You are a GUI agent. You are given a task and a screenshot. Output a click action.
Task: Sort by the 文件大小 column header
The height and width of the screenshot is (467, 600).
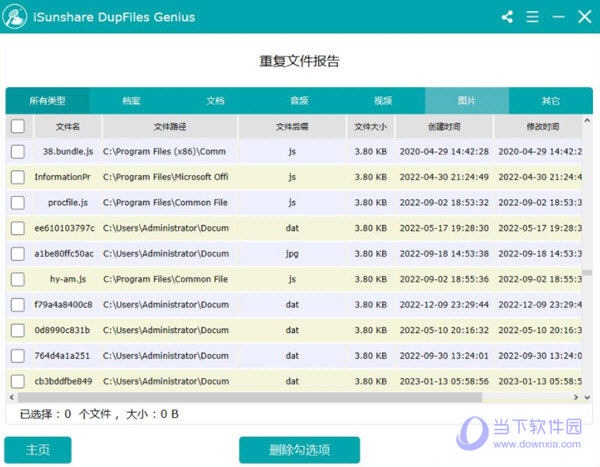[x=370, y=126]
